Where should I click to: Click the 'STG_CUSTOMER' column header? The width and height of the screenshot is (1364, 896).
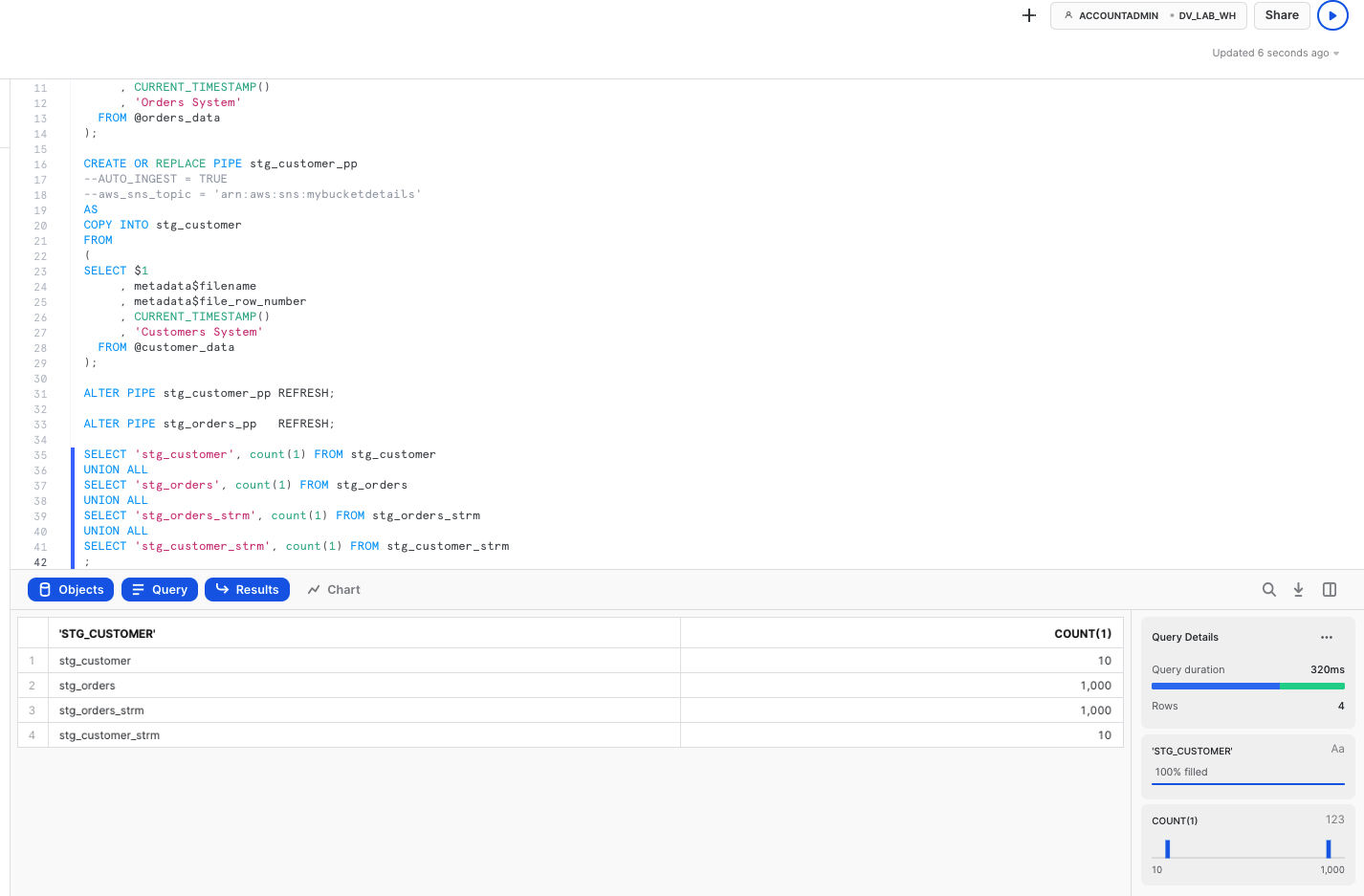[x=107, y=633]
